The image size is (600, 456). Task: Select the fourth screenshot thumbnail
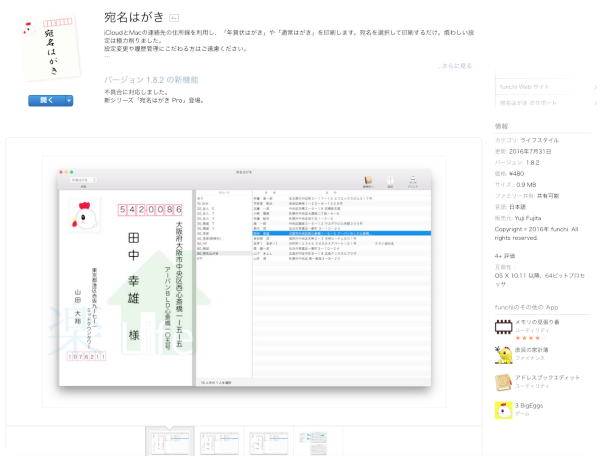313,443
